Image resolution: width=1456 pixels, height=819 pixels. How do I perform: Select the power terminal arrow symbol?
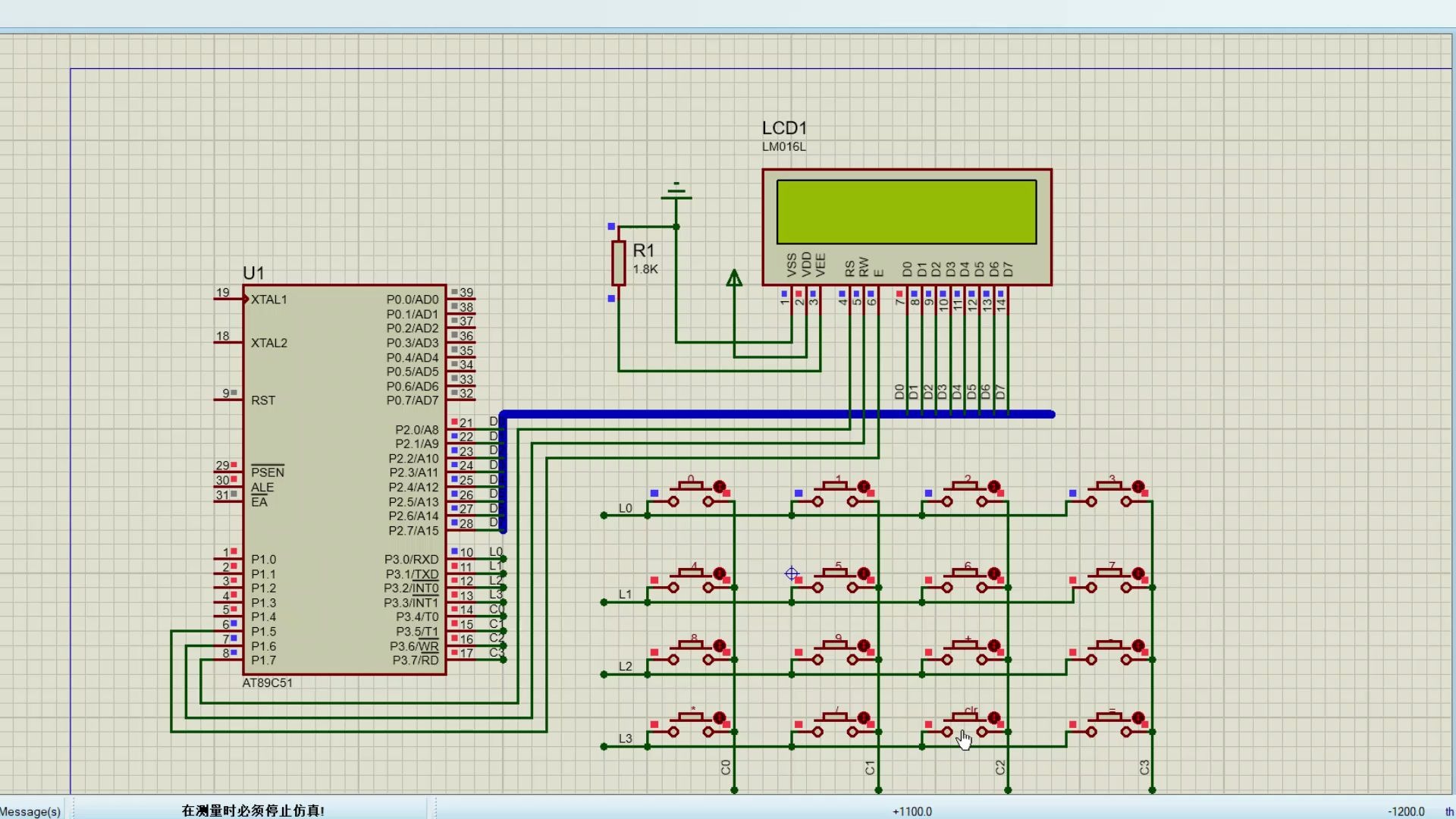pyautogui.click(x=734, y=278)
